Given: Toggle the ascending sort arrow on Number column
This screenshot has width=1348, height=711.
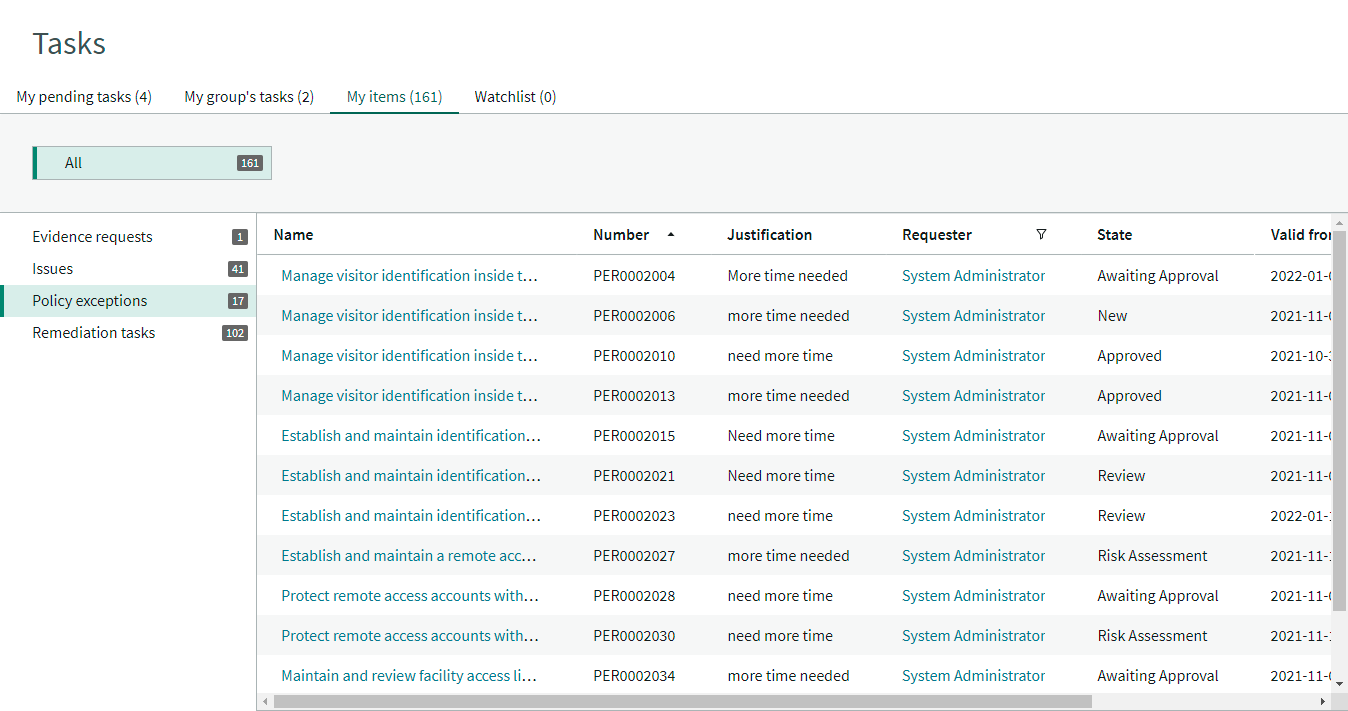Looking at the screenshot, I should pos(670,234).
